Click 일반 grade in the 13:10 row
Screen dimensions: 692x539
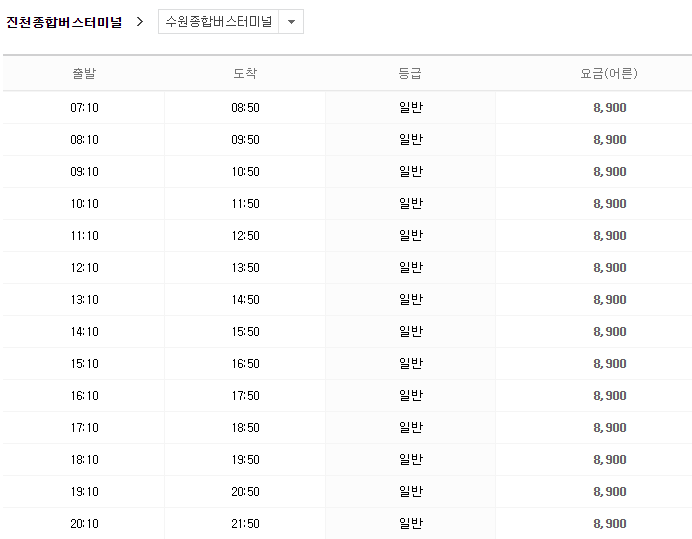[x=411, y=300]
